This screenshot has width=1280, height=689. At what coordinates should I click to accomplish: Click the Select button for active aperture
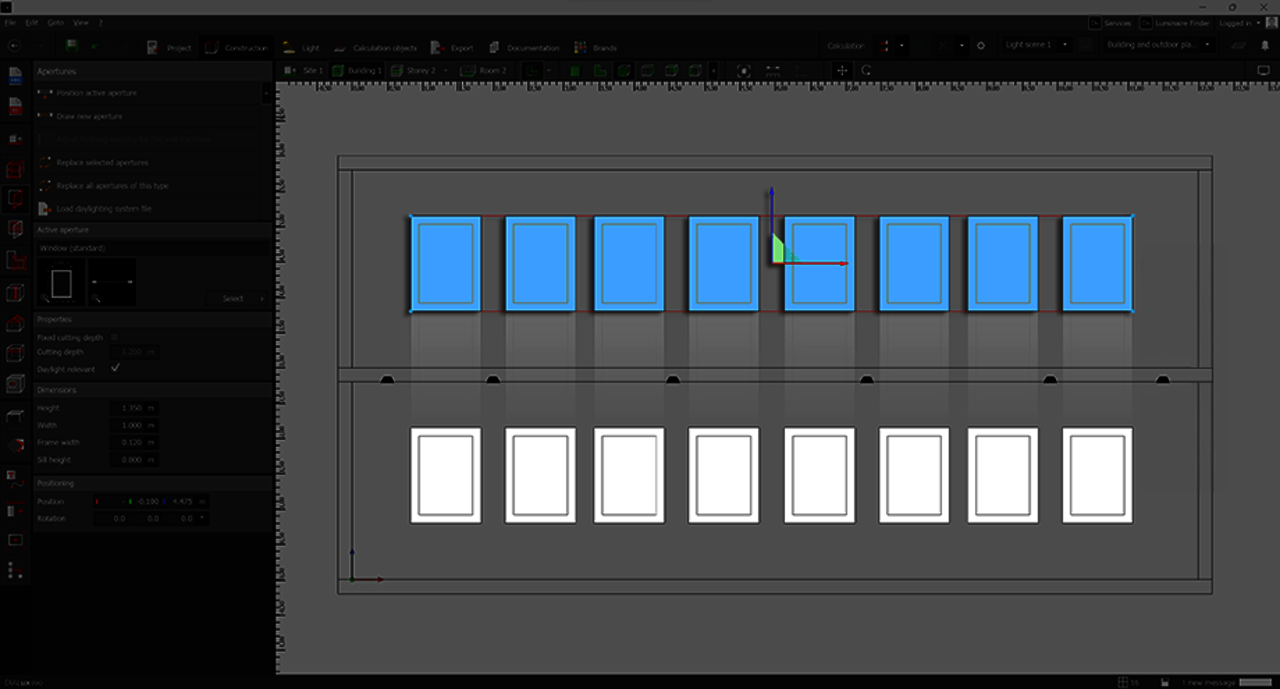point(237,298)
